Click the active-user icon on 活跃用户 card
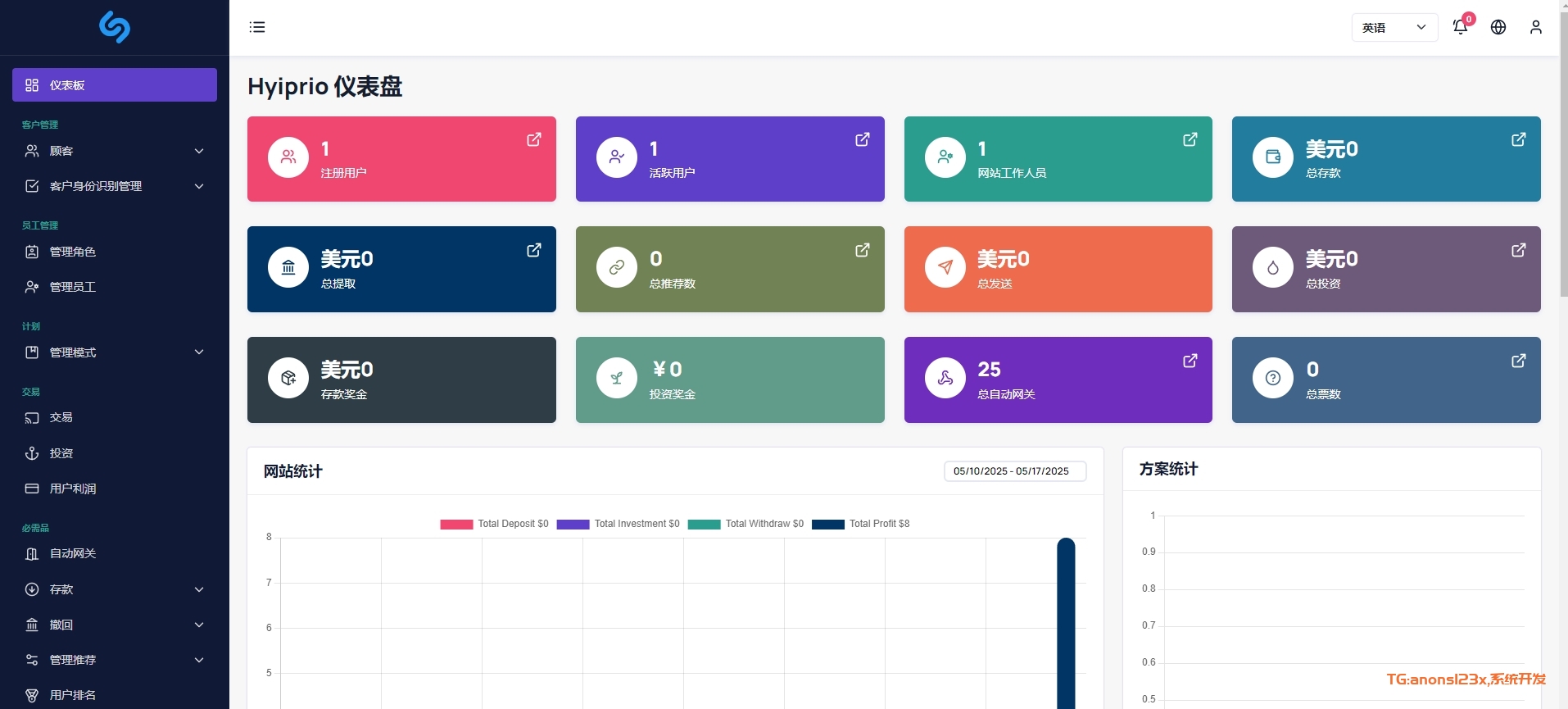Screen dimensions: 1568x709 coord(617,157)
